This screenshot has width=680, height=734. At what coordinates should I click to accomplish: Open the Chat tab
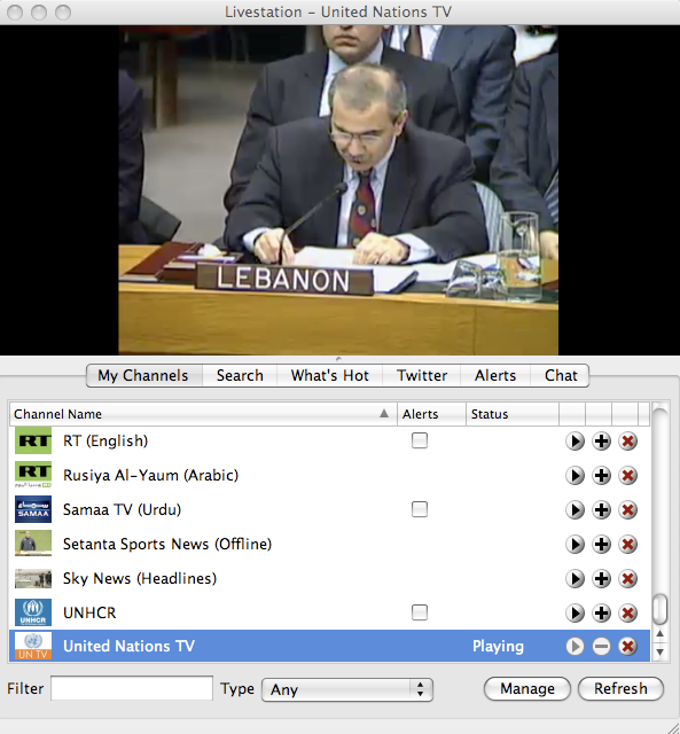560,375
